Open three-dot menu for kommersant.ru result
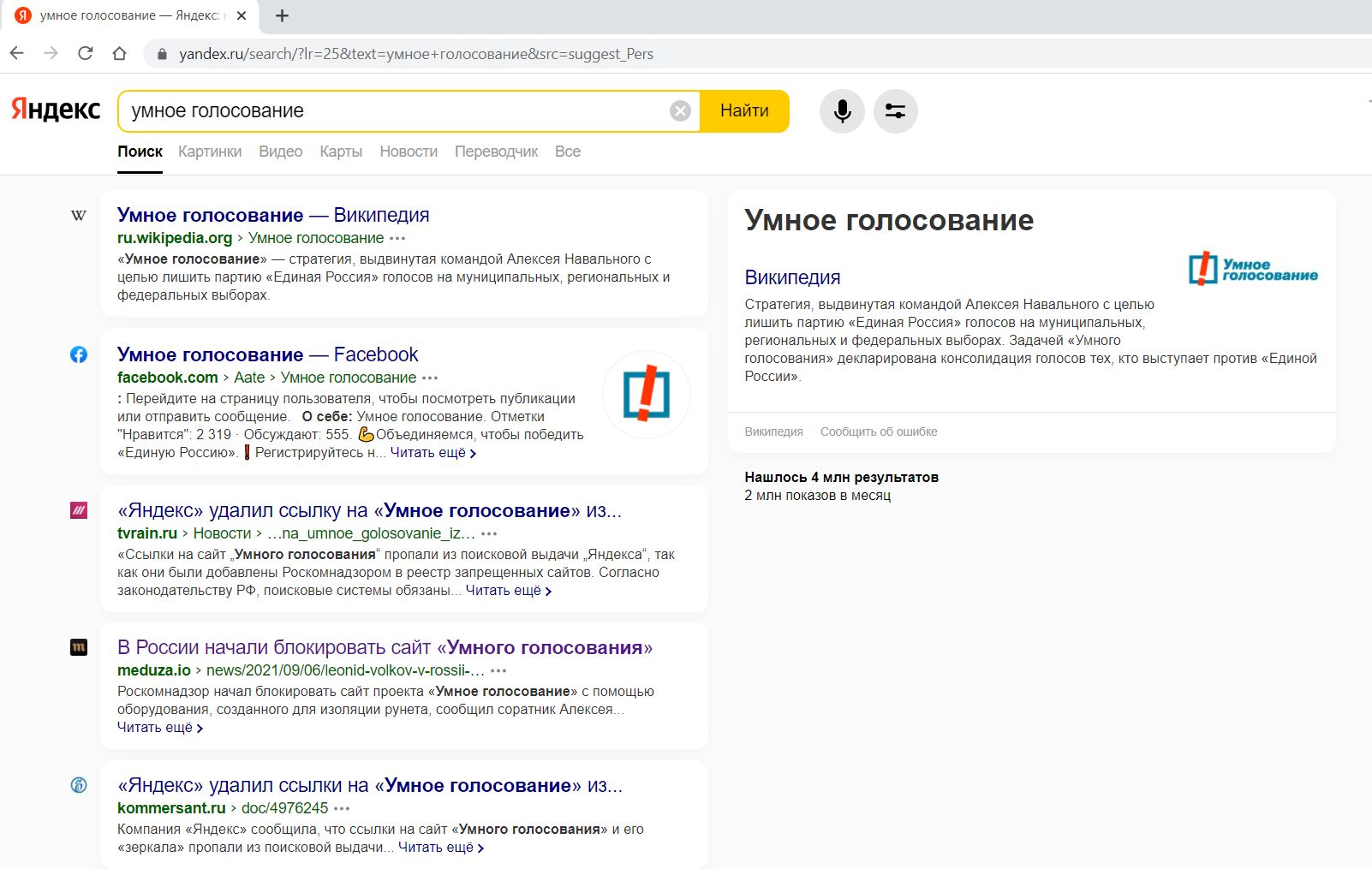The image size is (1372, 869). [342, 808]
